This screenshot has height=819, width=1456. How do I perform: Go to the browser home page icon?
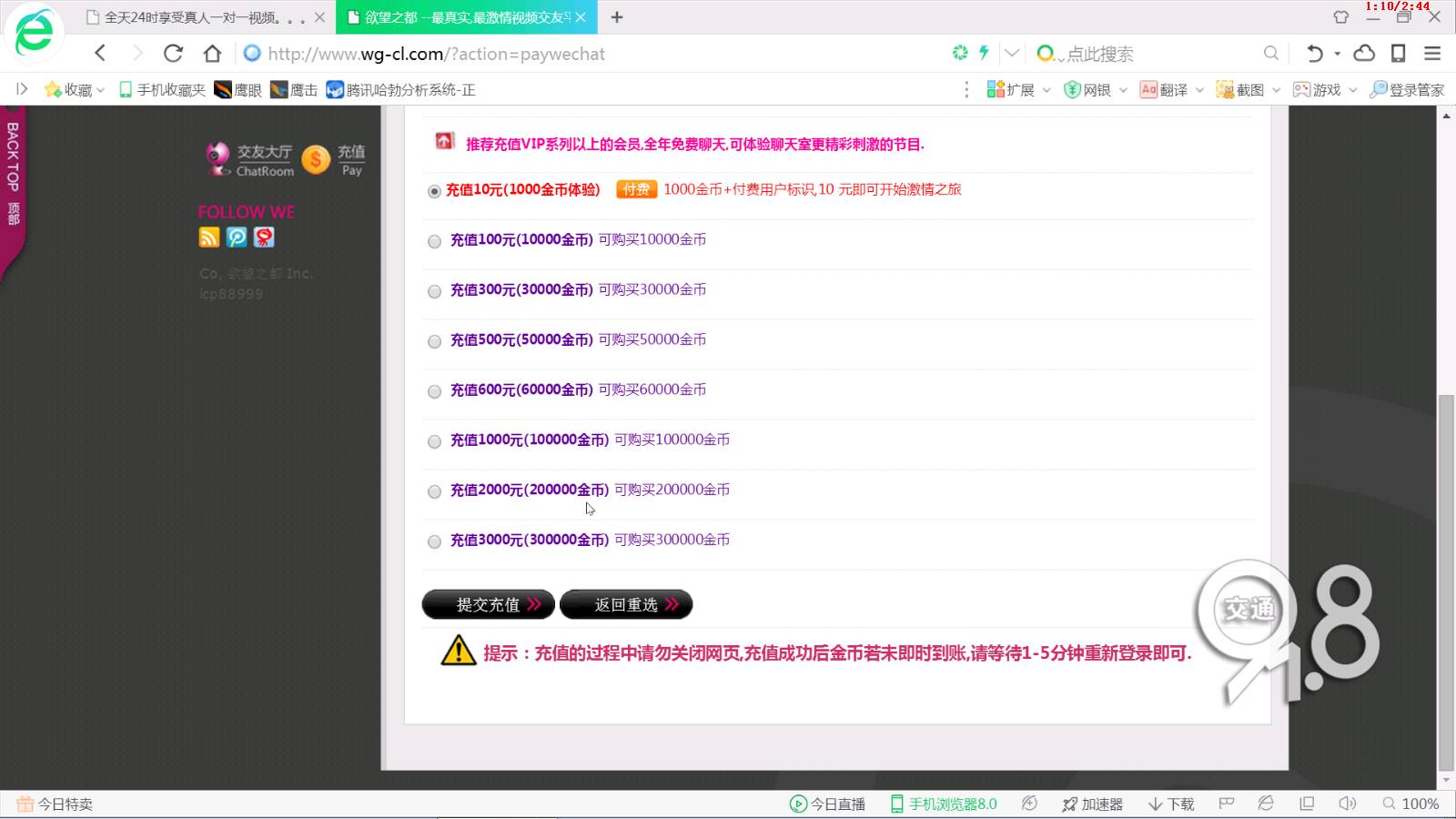pyautogui.click(x=212, y=54)
